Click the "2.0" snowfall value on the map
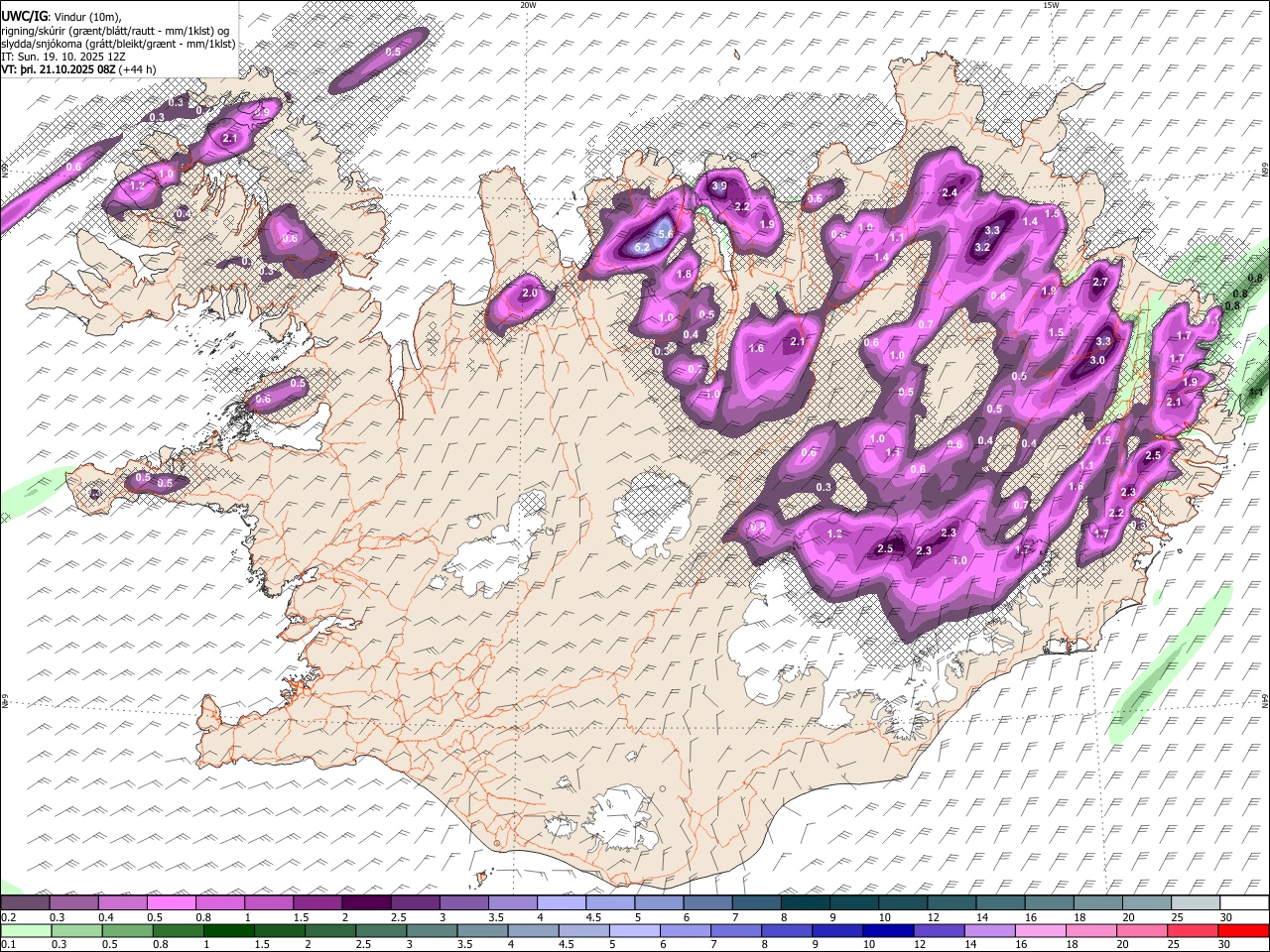Viewport: 1270px width, 952px height. coord(530,294)
